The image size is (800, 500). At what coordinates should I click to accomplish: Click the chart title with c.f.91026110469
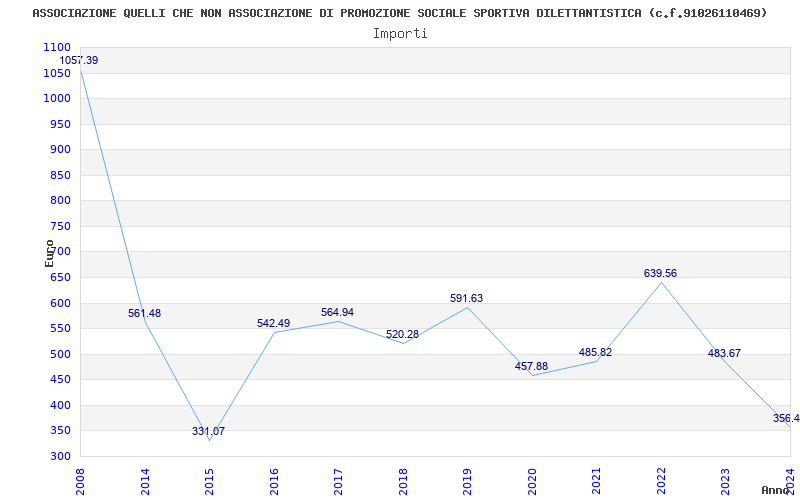pyautogui.click(x=399, y=13)
